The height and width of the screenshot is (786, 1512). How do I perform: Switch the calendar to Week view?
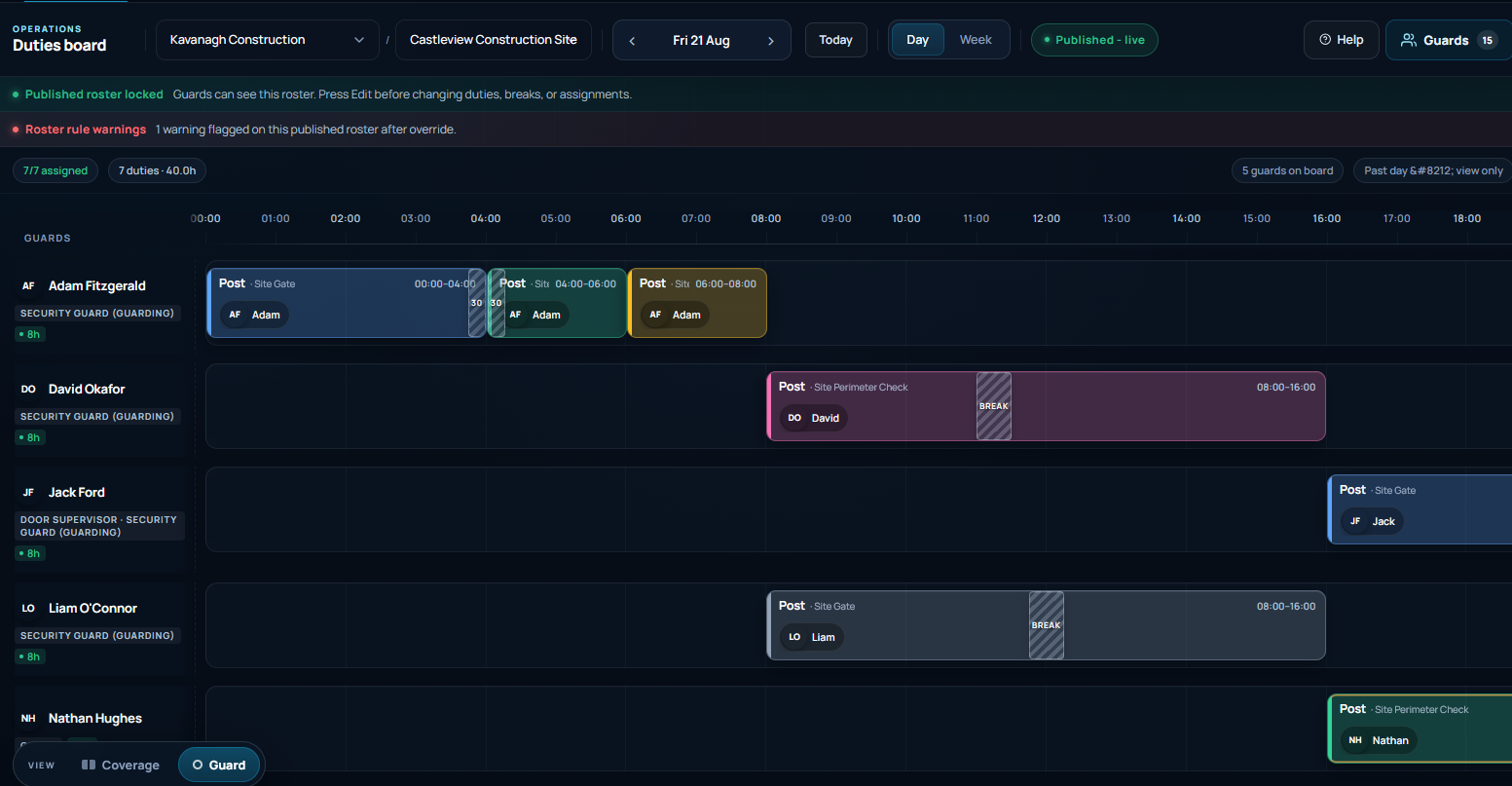[x=976, y=40]
